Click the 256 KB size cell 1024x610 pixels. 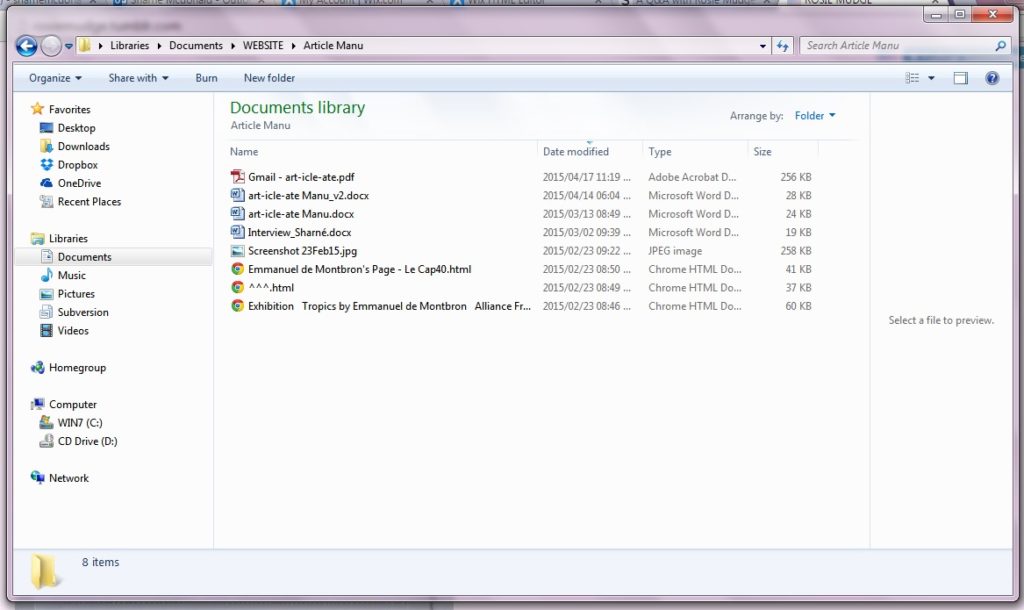pyautogui.click(x=795, y=177)
